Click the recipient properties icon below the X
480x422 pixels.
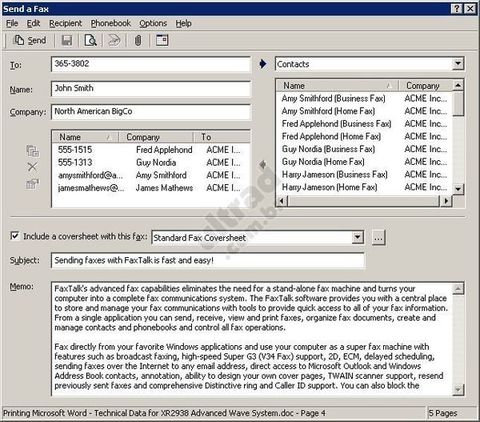click(32, 183)
